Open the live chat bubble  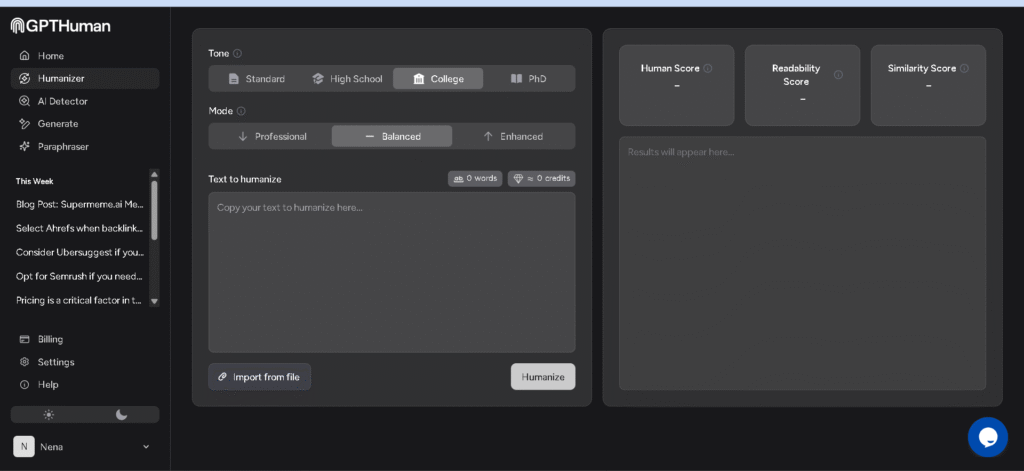click(x=987, y=437)
